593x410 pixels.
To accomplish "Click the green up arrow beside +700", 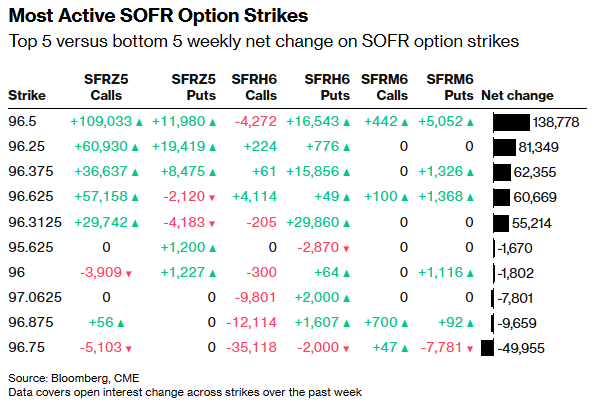I will (405, 323).
